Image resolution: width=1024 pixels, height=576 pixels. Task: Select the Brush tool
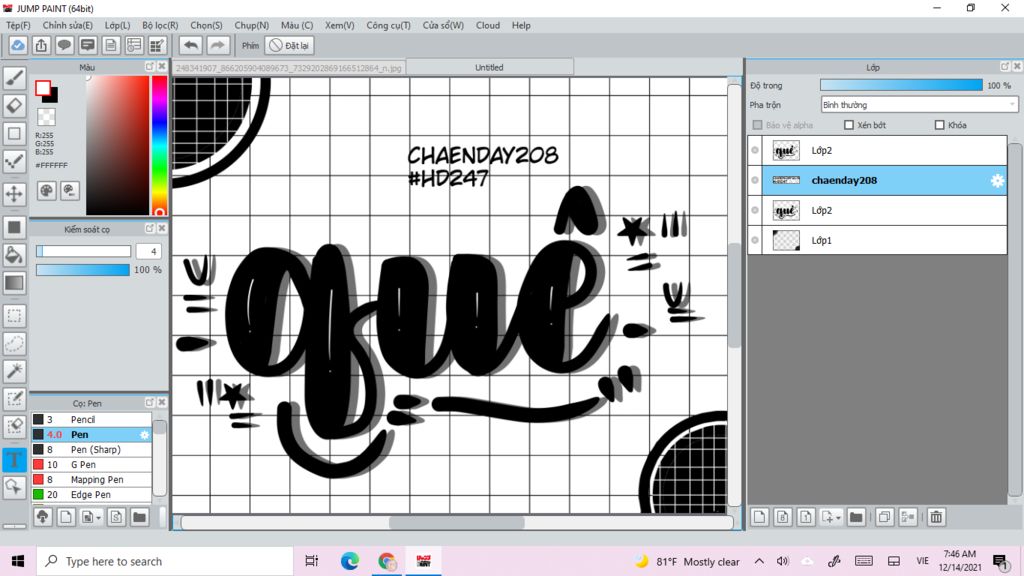point(14,78)
